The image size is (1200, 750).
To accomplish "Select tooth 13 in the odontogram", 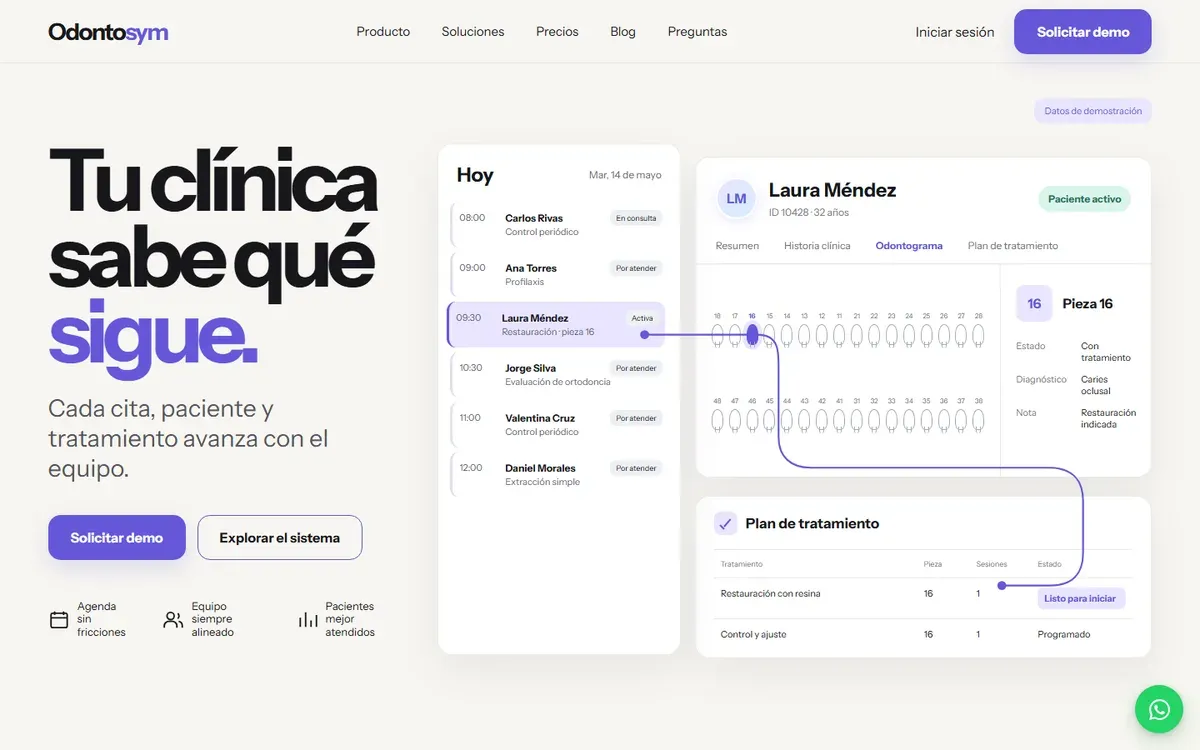I will tap(804, 335).
